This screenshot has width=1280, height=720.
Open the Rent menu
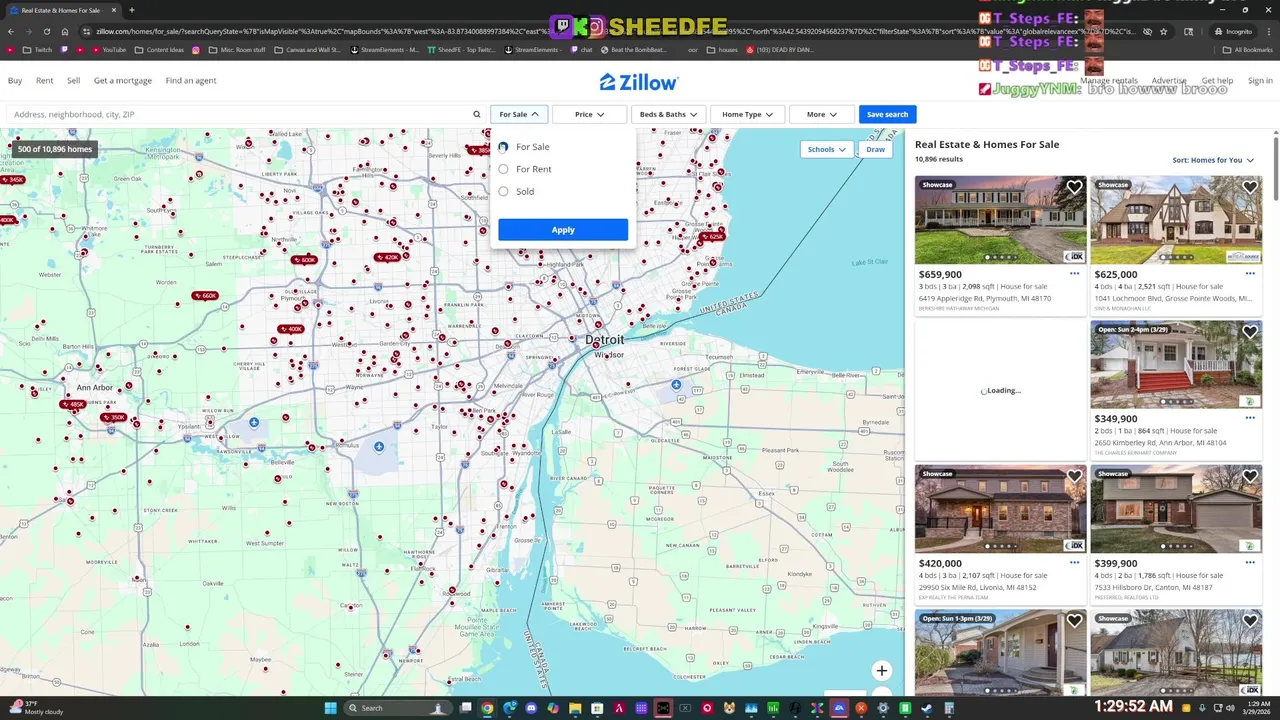click(45, 81)
